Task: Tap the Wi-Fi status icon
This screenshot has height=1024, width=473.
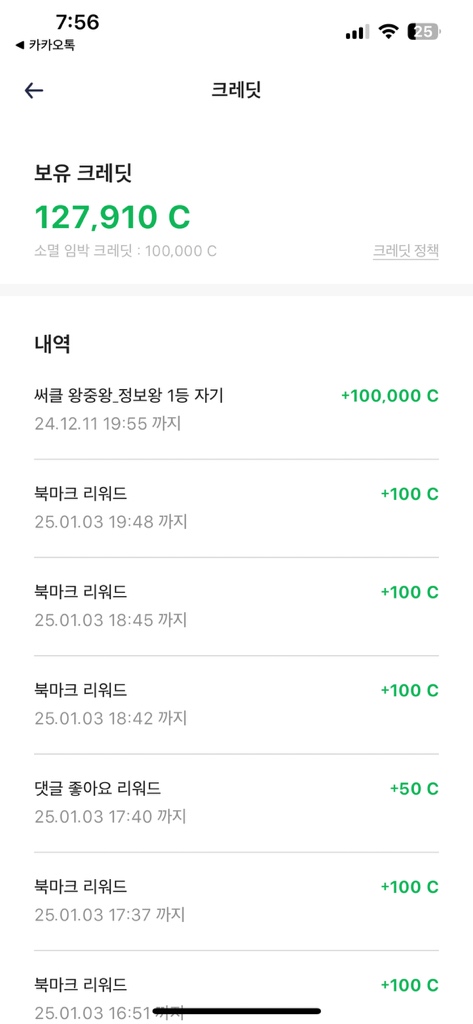Action: coord(390,31)
